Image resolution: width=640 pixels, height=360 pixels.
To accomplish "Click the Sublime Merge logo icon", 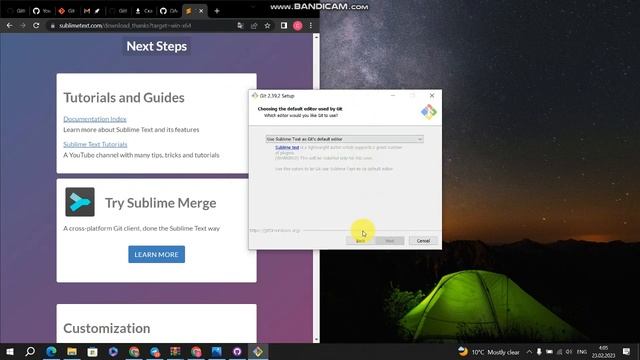I will (x=80, y=202).
